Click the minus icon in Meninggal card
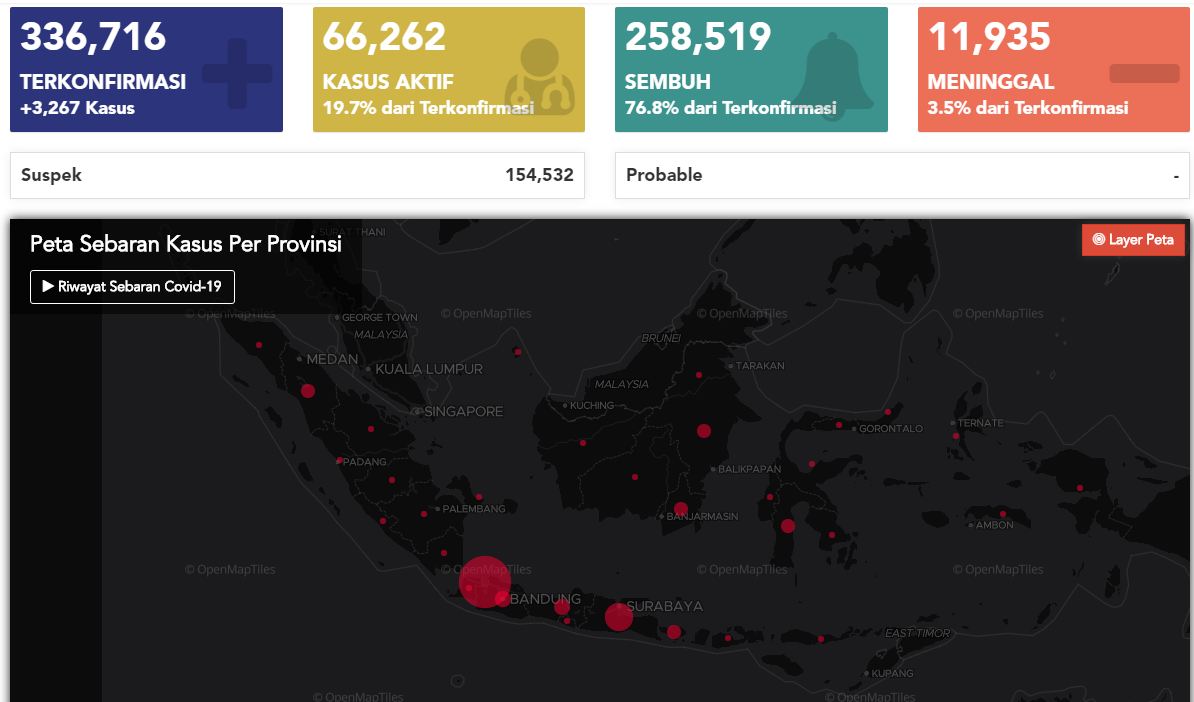 [x=1144, y=73]
